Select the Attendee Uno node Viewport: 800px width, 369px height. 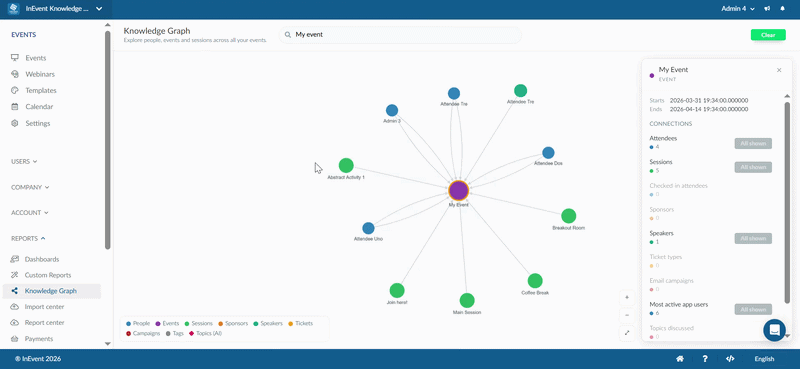(x=368, y=228)
